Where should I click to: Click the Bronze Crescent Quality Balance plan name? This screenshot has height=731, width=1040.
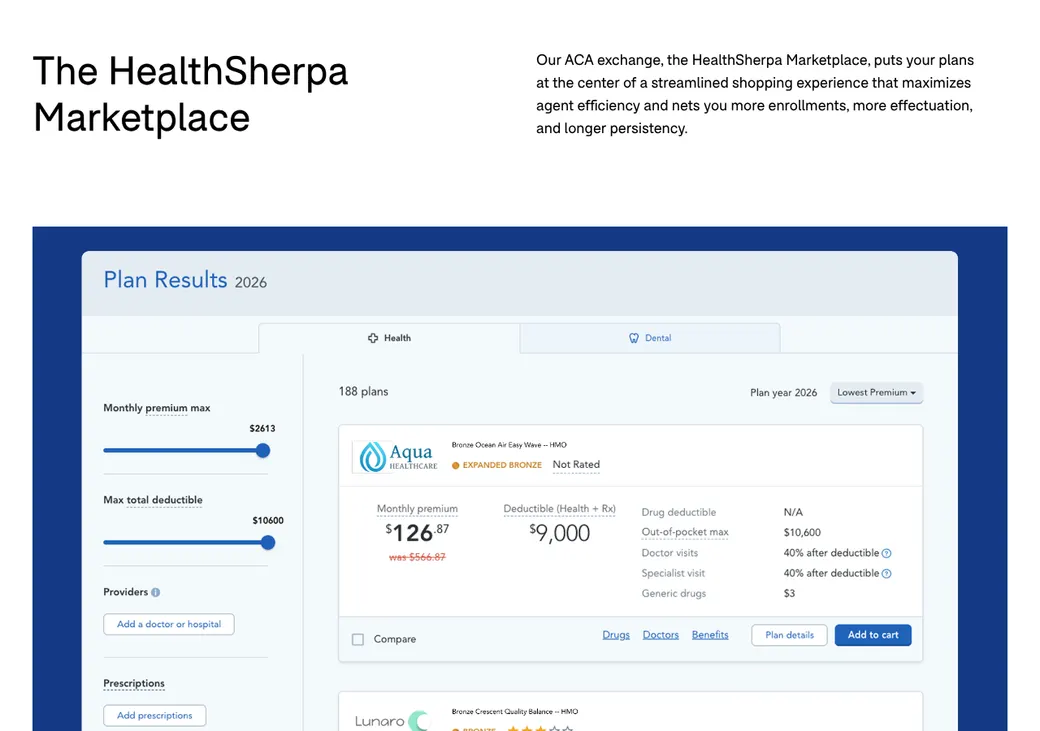[x=515, y=712]
